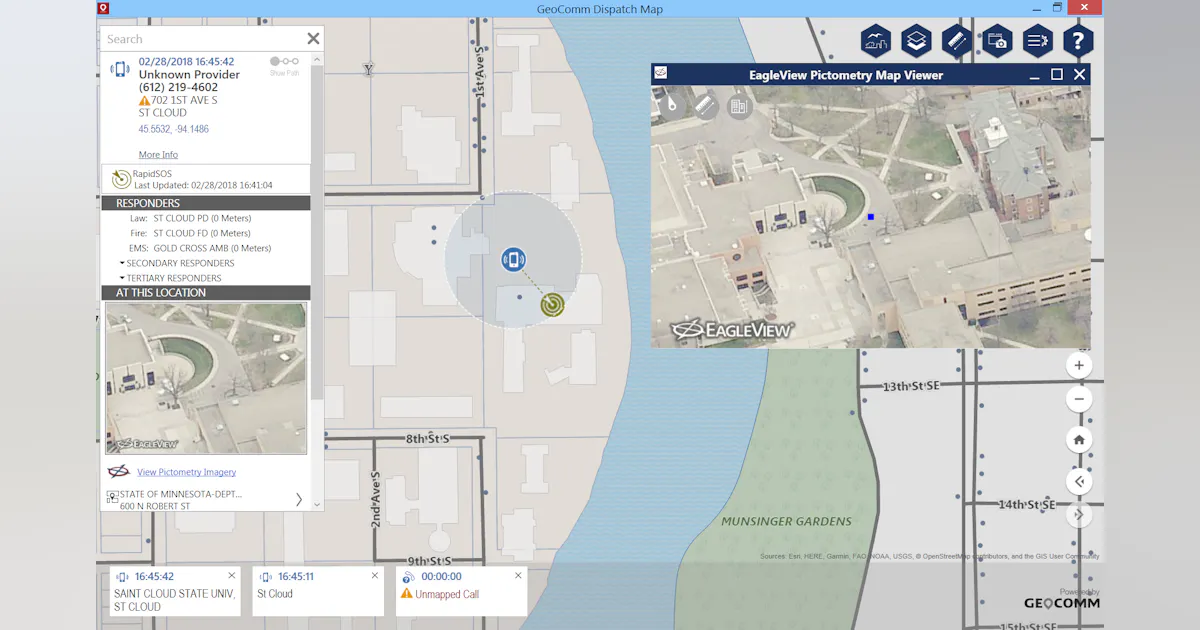Screen dimensions: 1200x630
Task: Zoom out with the map minus button
Action: [1079, 400]
